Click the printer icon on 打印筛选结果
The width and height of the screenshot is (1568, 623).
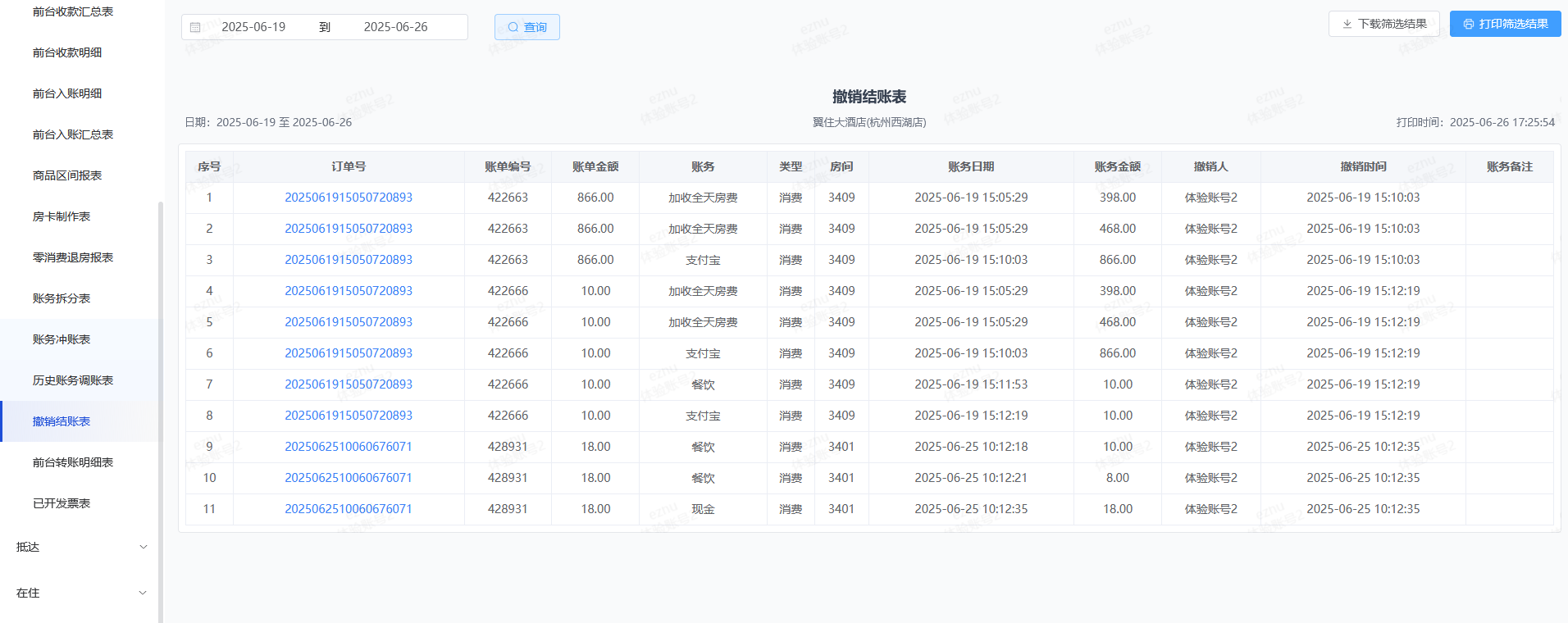point(1468,24)
